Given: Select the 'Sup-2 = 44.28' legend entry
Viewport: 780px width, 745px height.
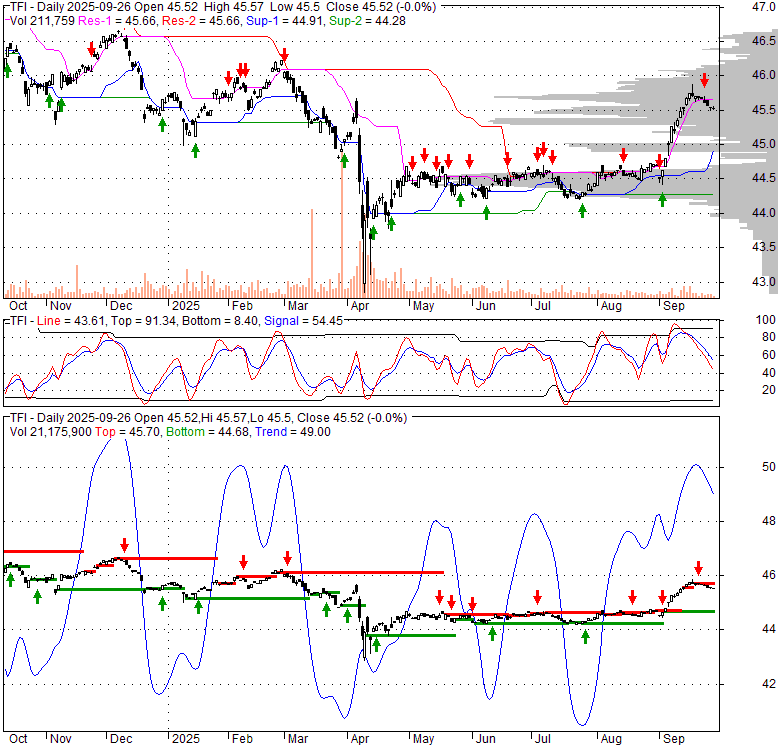Looking at the screenshot, I should pyautogui.click(x=368, y=21).
